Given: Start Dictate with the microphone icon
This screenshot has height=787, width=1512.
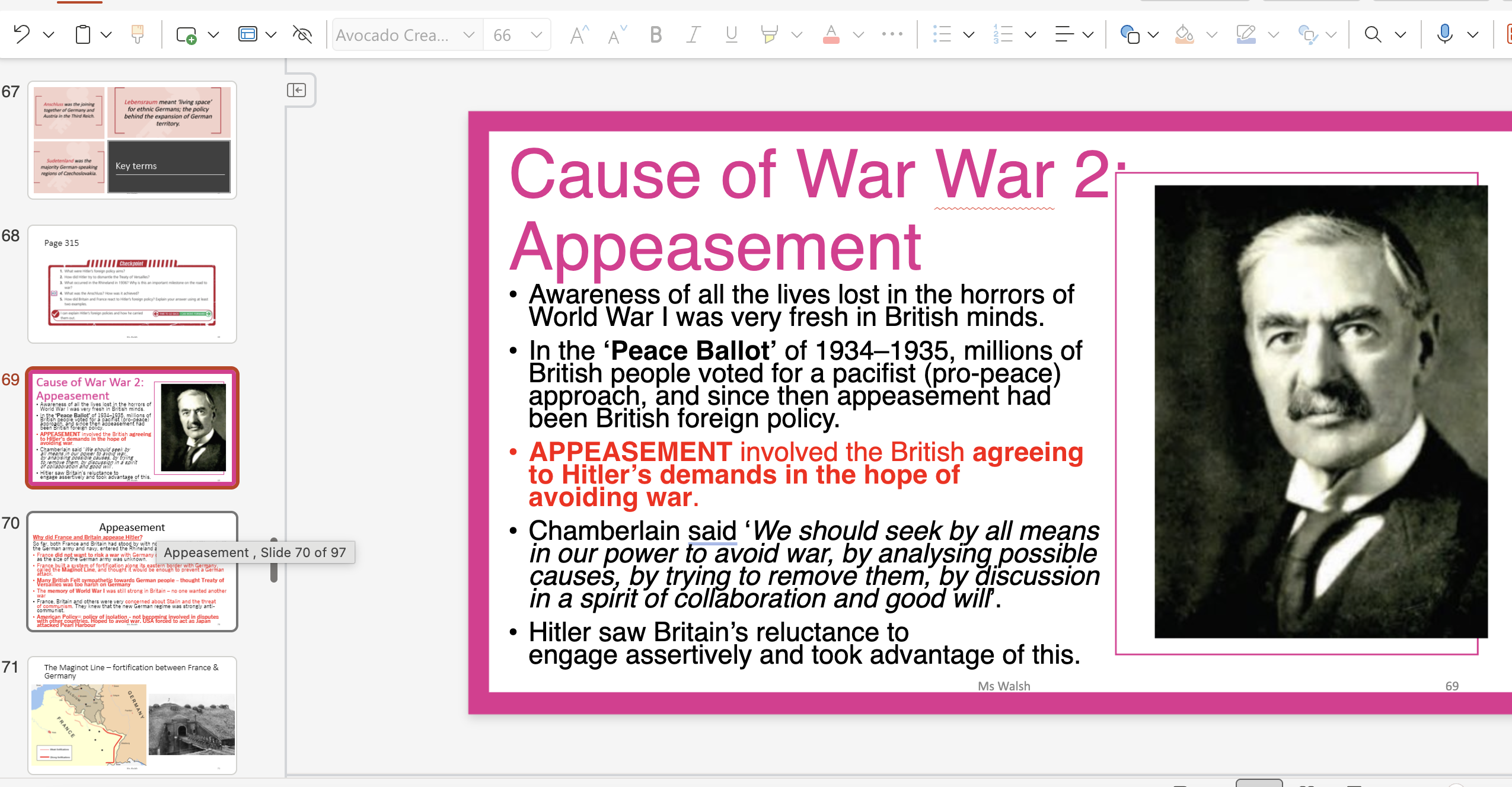Looking at the screenshot, I should [x=1445, y=34].
